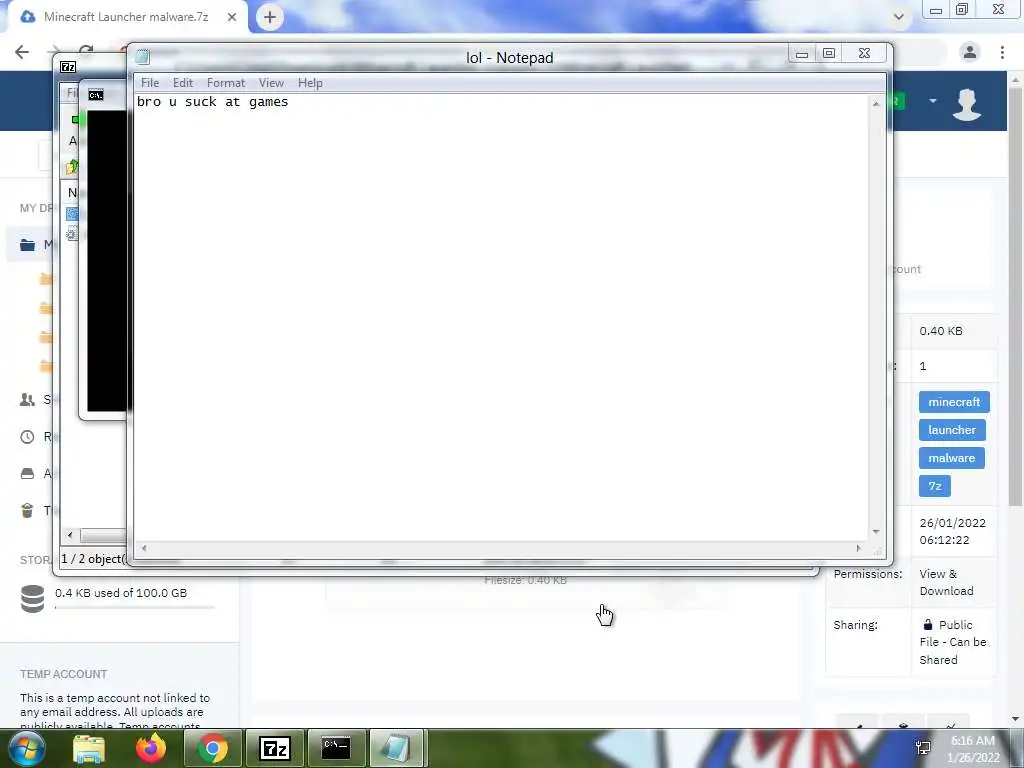Open a new browser tab
This screenshot has height=768, width=1024.
tap(270, 17)
